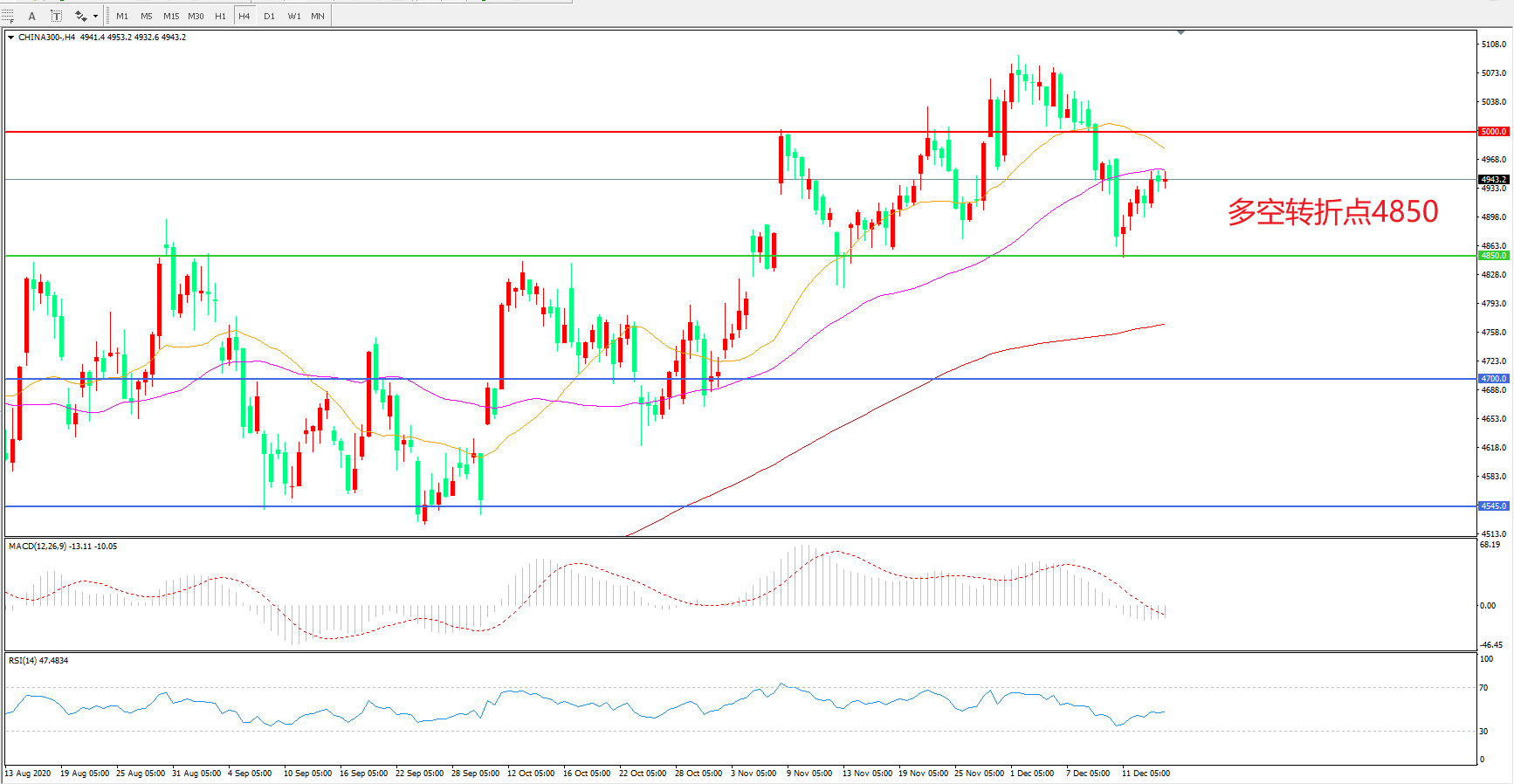Screen dimensions: 1514x784
Task: Click the active H4 timeframe button
Action: (x=244, y=16)
